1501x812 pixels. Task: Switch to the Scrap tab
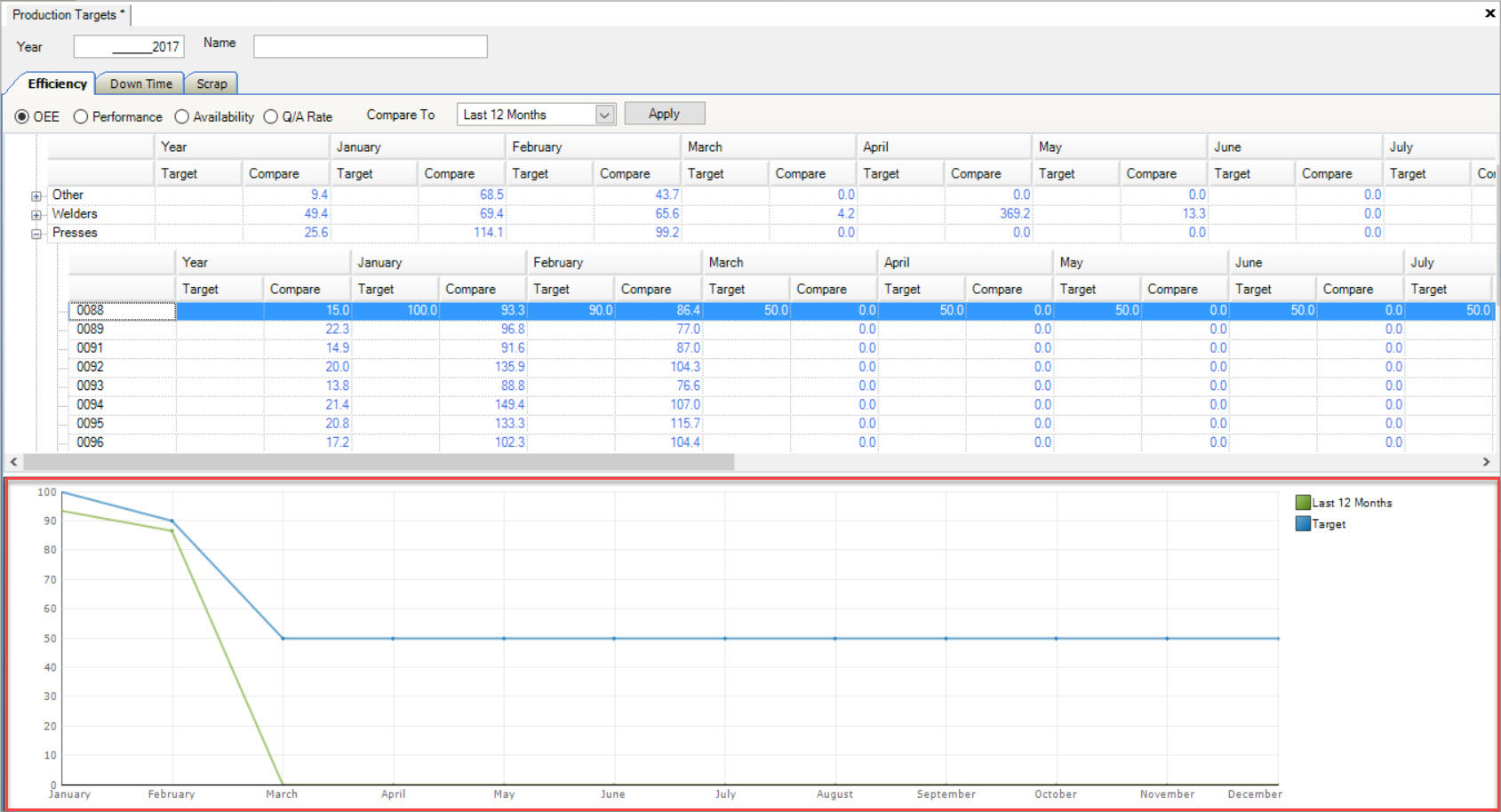[x=212, y=84]
